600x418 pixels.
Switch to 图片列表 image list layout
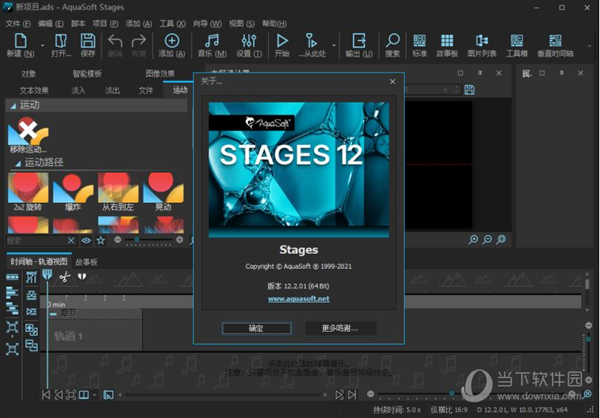click(x=482, y=41)
